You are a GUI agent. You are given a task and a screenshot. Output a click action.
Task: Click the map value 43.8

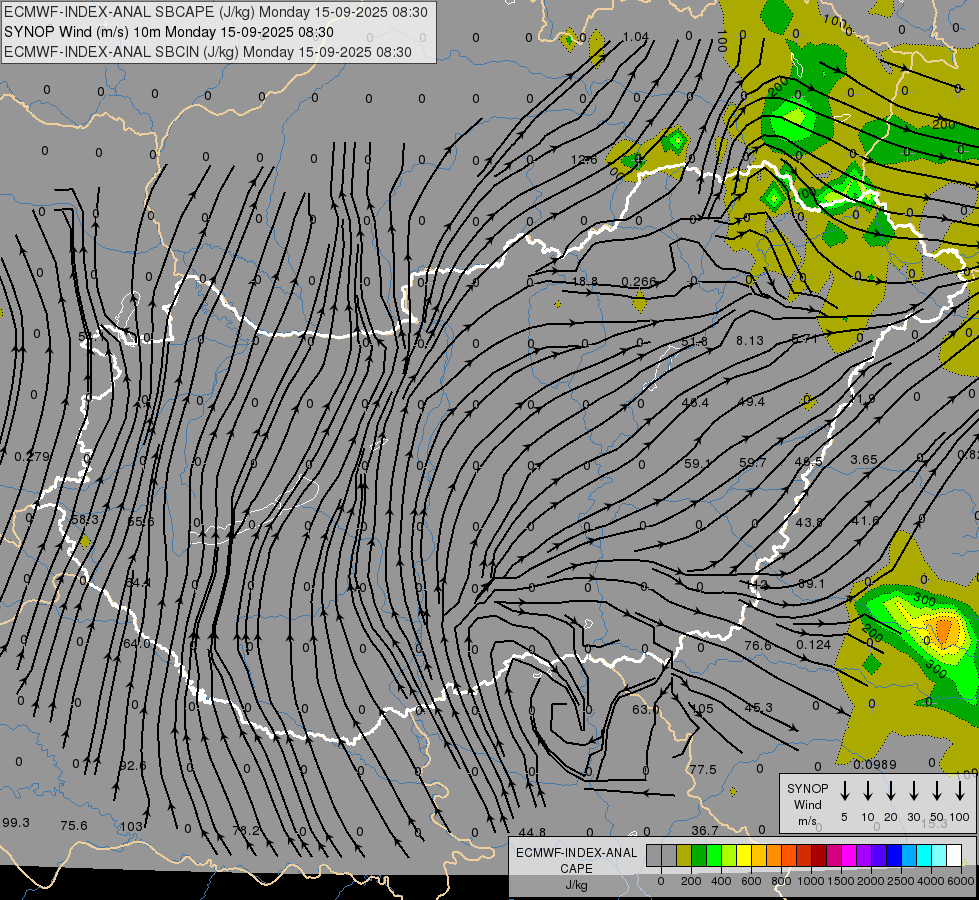pyautogui.click(x=809, y=522)
